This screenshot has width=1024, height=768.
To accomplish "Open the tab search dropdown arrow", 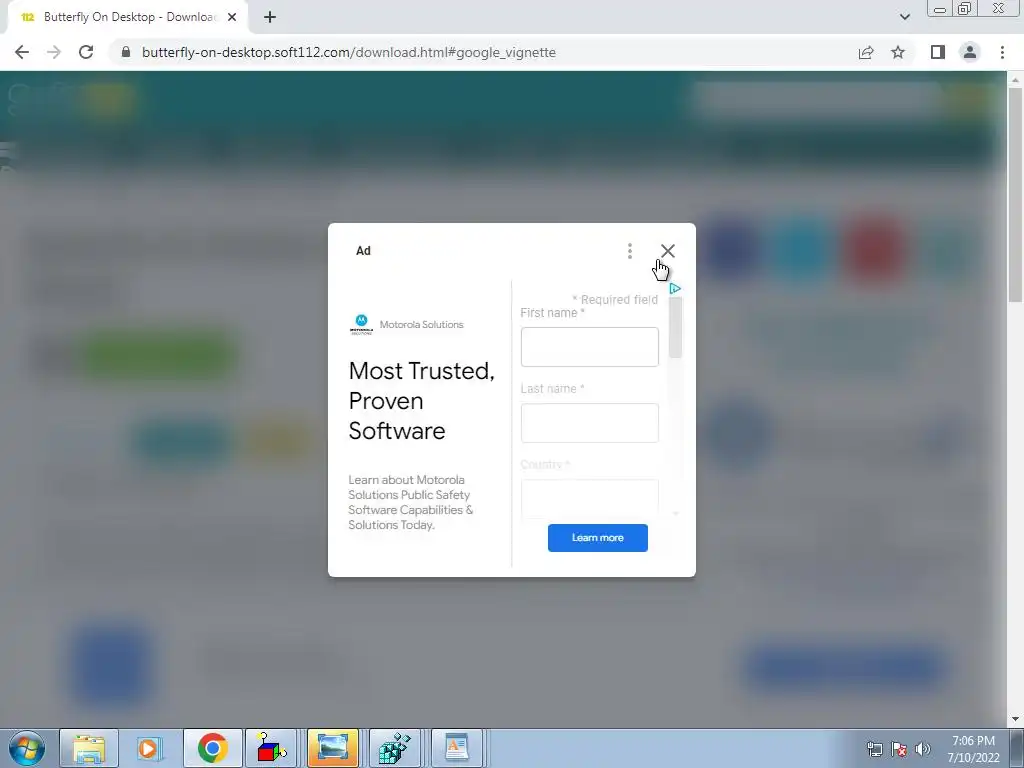I will (x=904, y=17).
